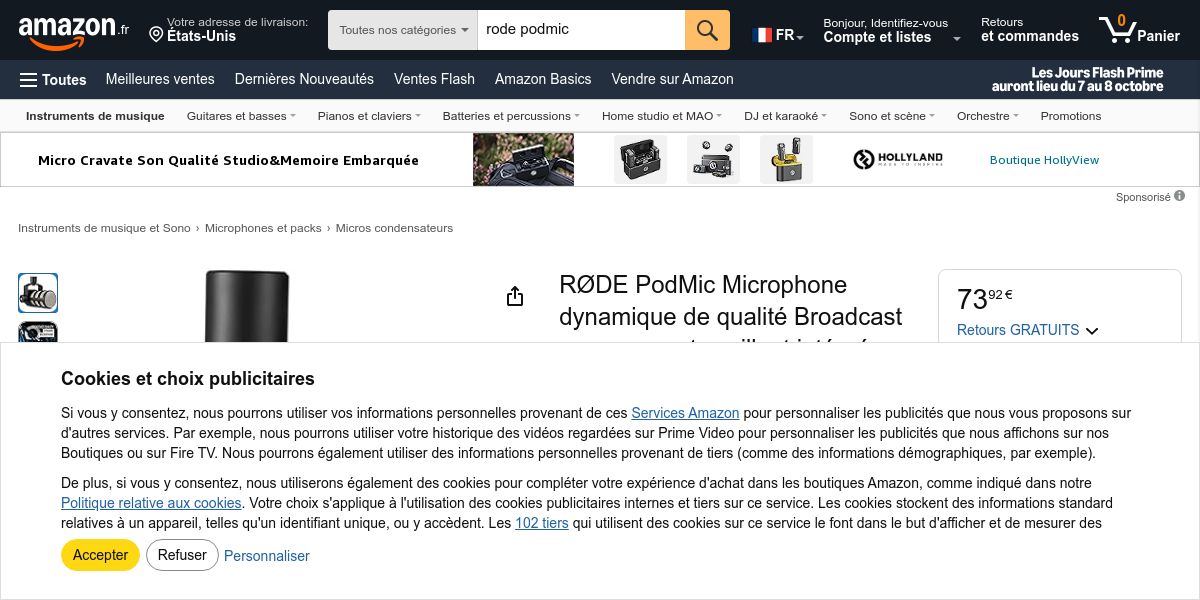
Task: Select the first PodMic product thumbnail
Action: pos(38,293)
